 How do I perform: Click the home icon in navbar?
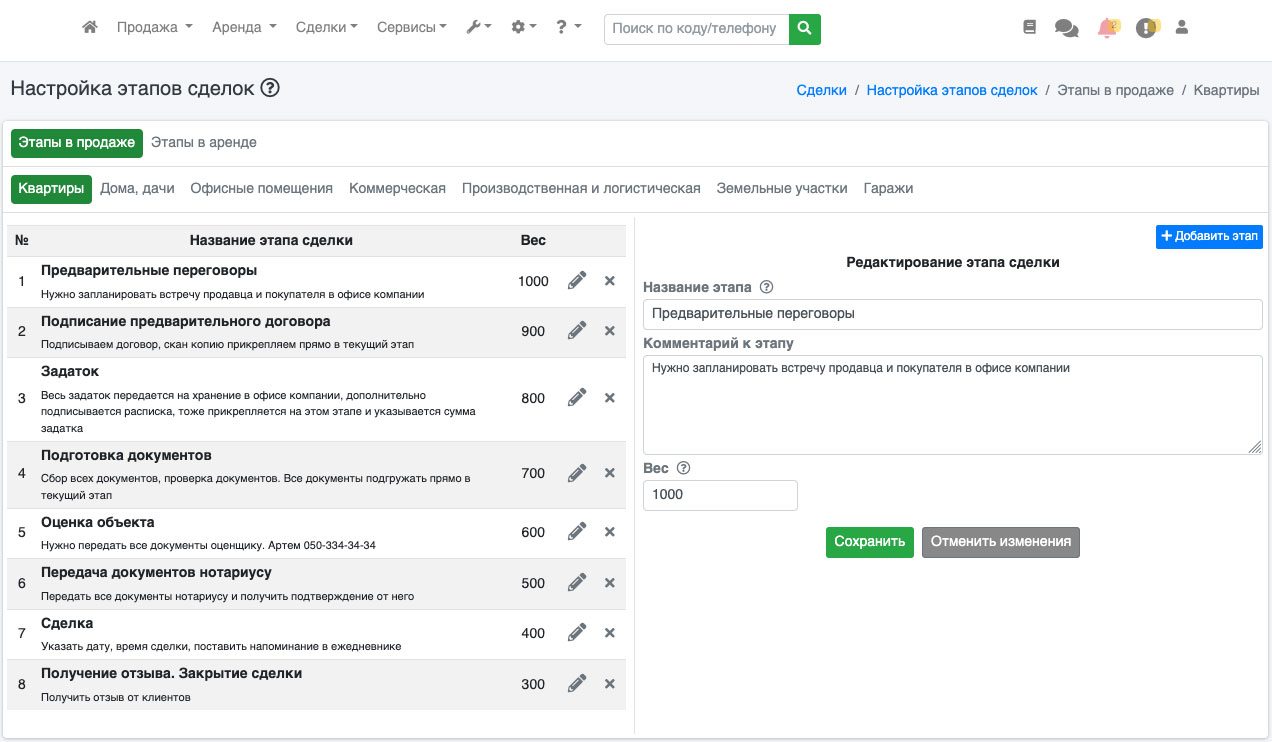point(90,28)
